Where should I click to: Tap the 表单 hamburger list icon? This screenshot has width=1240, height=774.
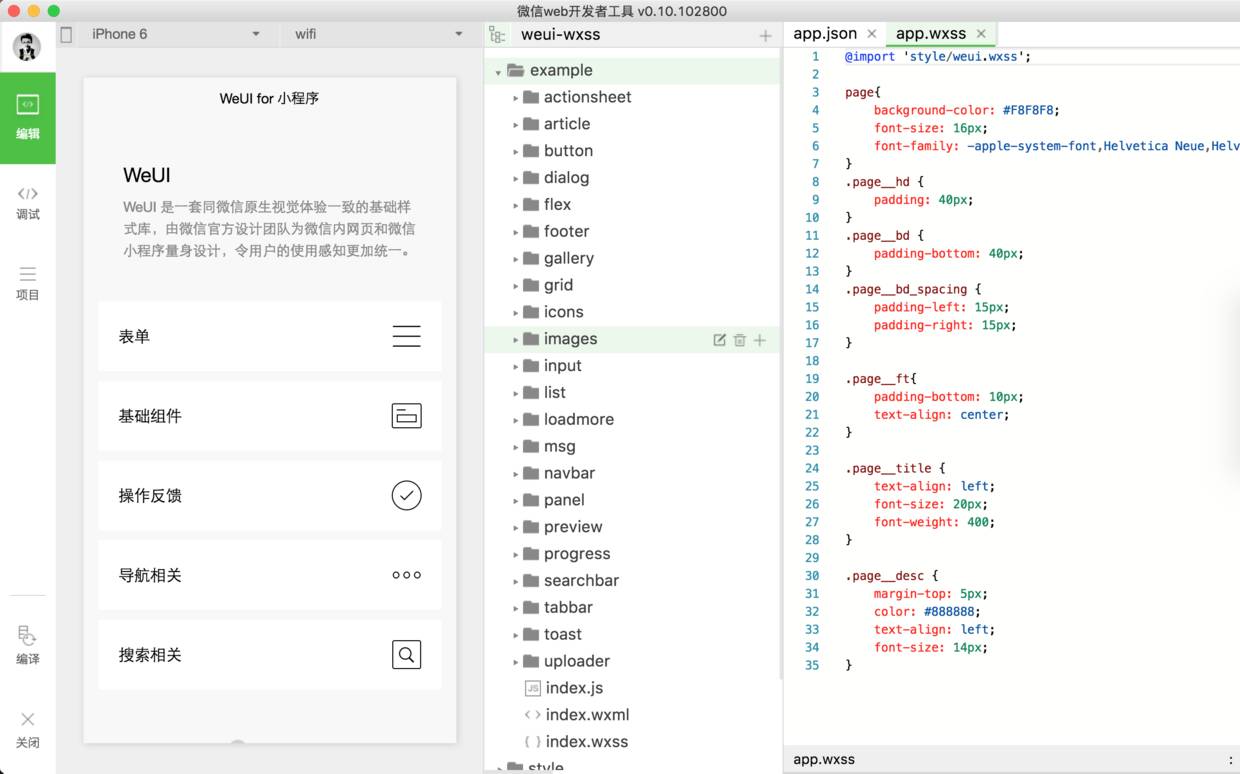(406, 336)
